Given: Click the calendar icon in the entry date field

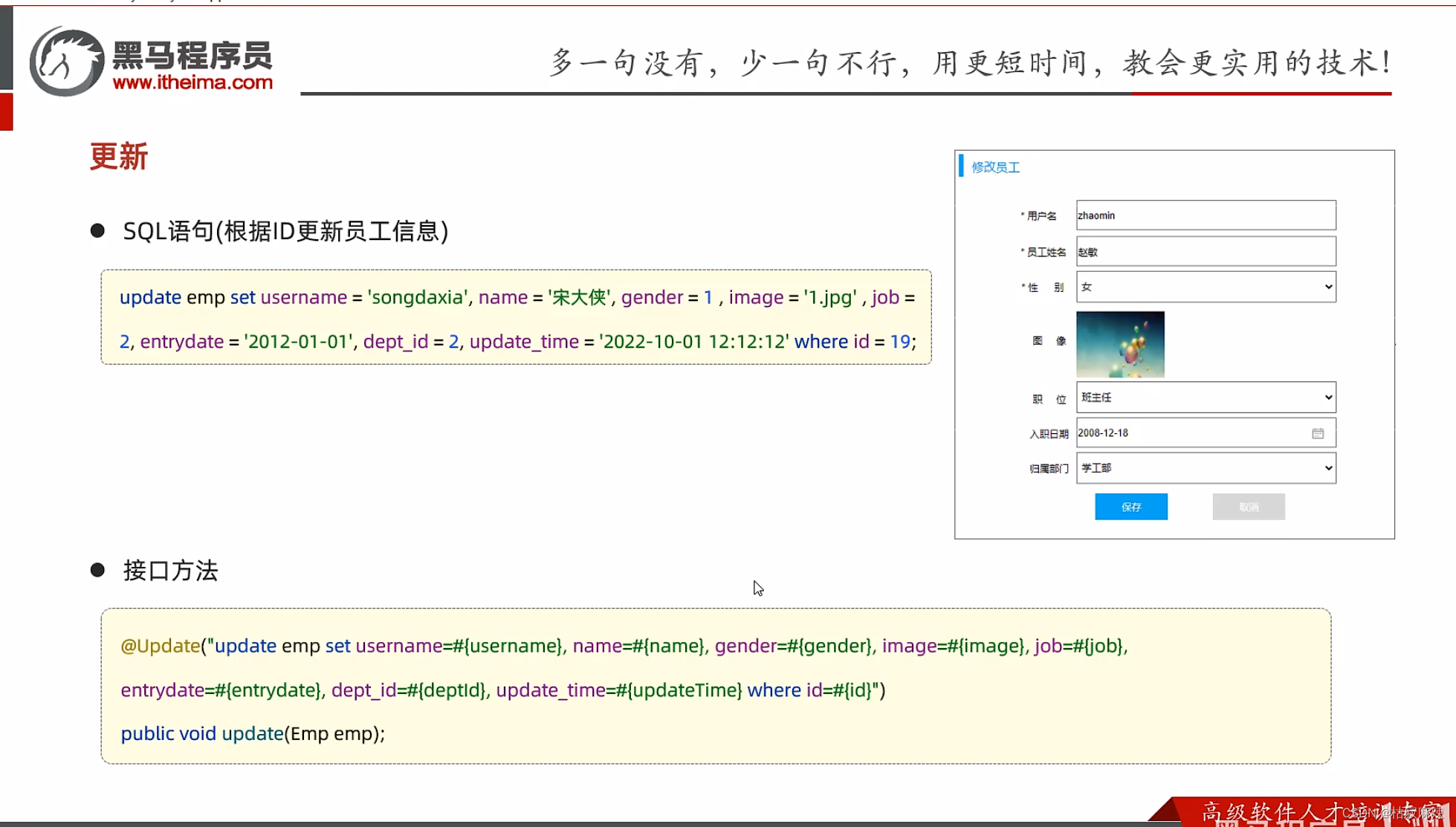Looking at the screenshot, I should pyautogui.click(x=1317, y=433).
